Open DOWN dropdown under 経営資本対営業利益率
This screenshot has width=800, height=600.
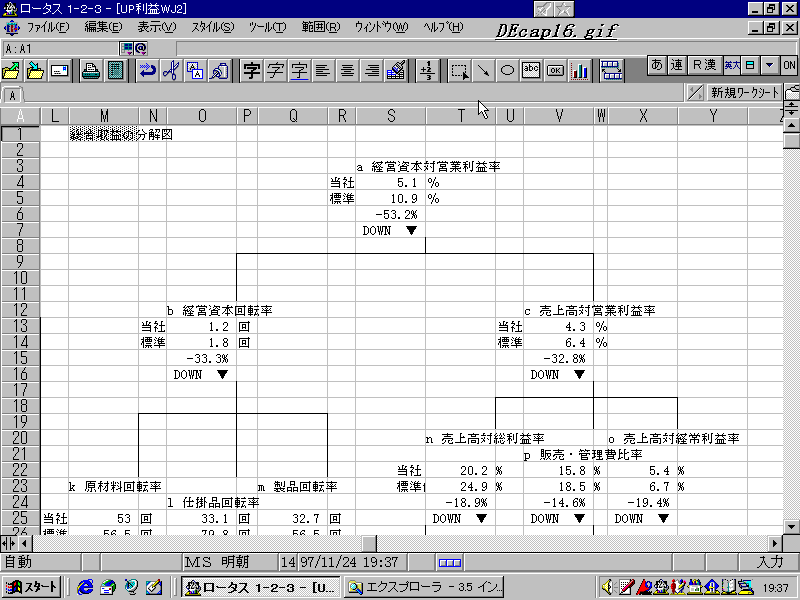[x=411, y=230]
